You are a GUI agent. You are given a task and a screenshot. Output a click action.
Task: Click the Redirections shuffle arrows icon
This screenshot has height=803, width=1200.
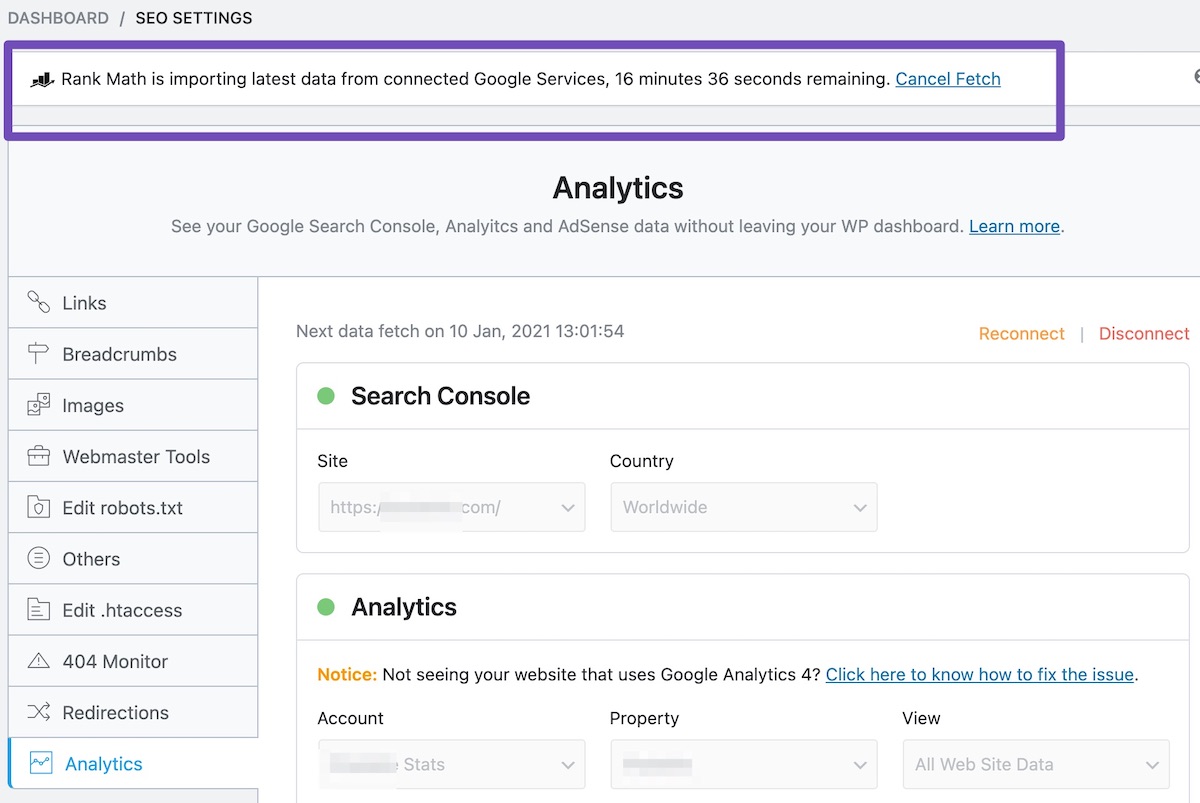pyautogui.click(x=38, y=712)
